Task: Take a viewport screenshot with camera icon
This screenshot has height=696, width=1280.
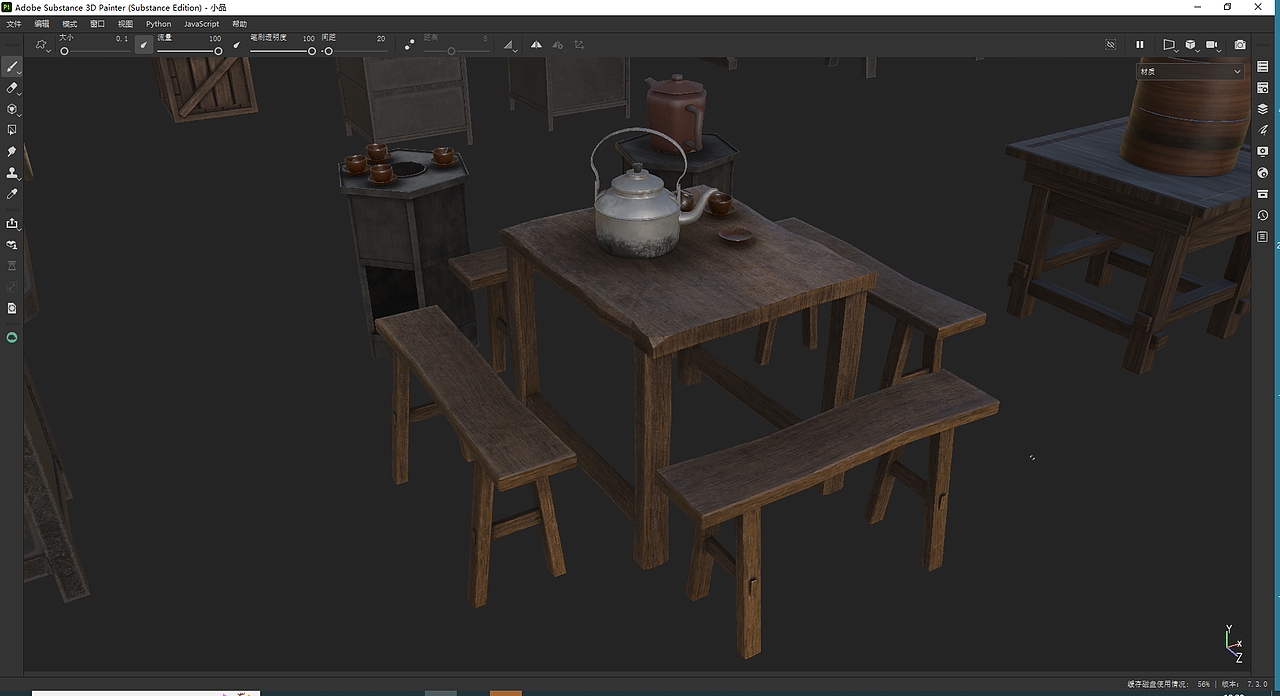Action: pyautogui.click(x=1240, y=45)
